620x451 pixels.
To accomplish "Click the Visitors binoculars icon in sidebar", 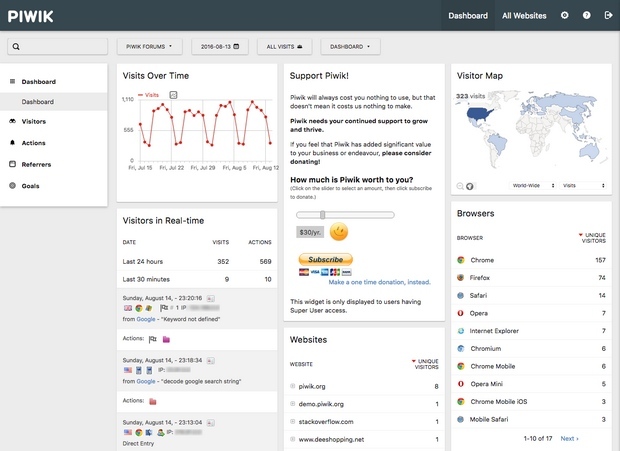I will (13, 121).
